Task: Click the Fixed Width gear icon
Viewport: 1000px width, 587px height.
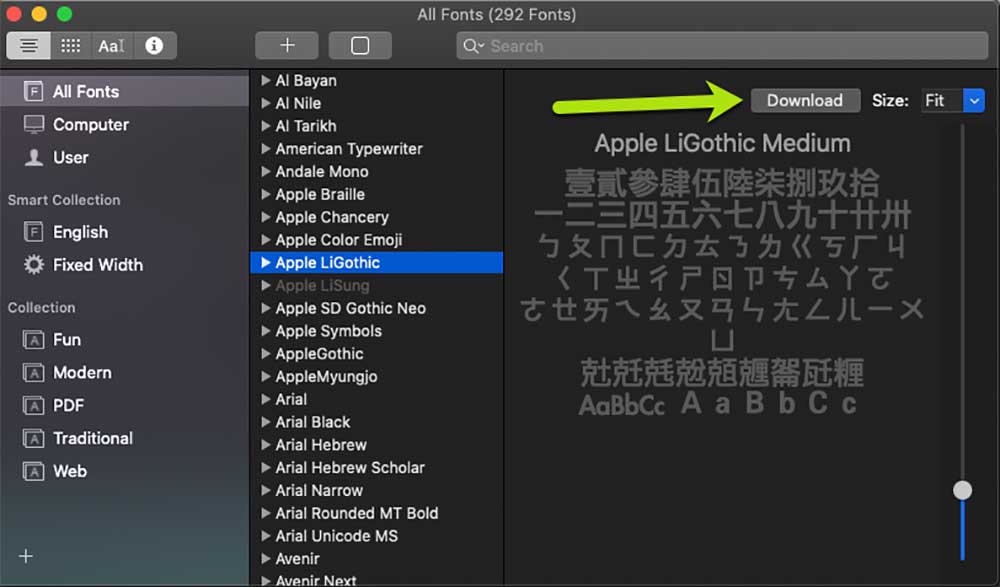Action: tap(33, 264)
